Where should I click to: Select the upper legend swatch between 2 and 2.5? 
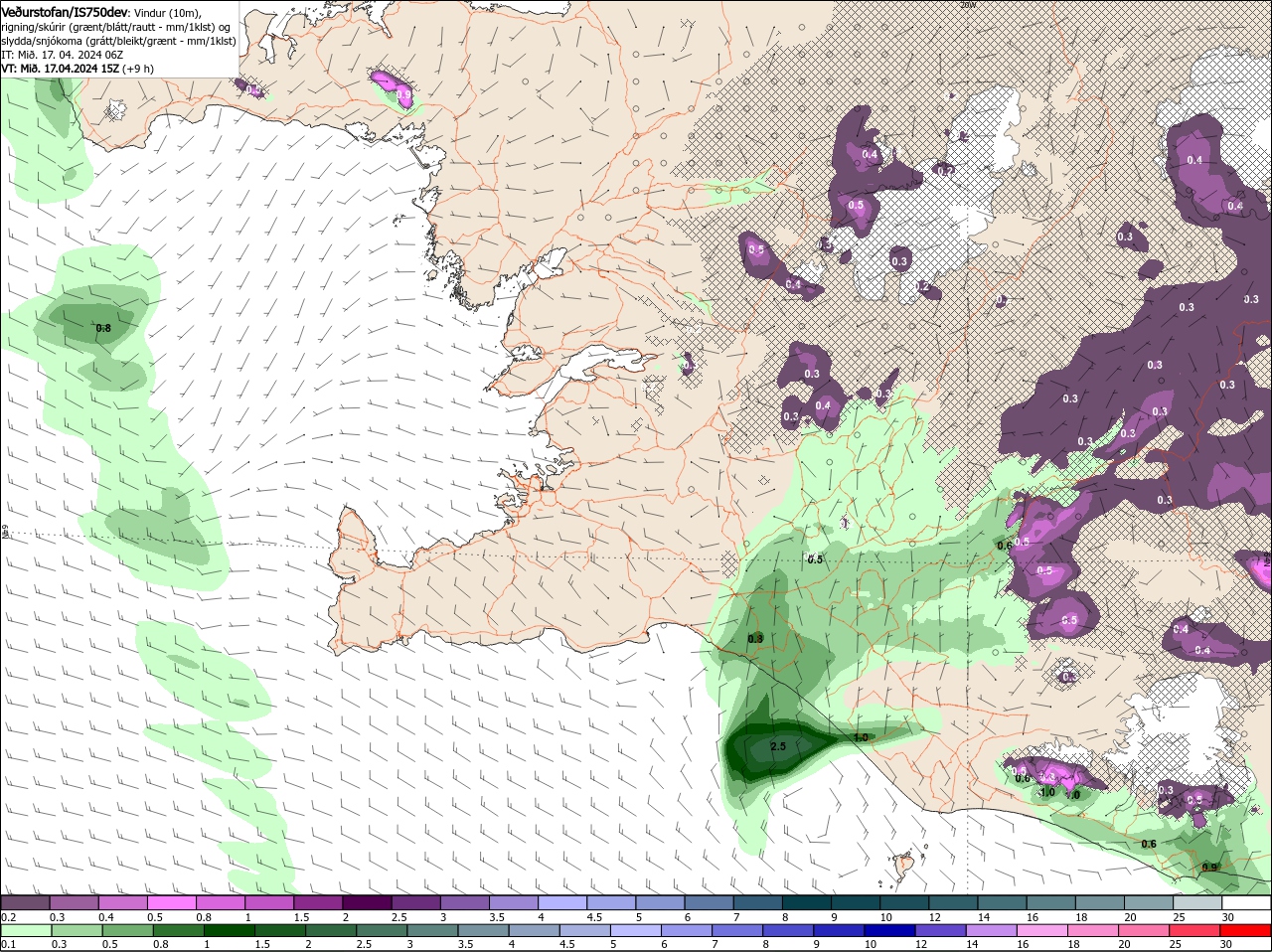[x=368, y=902]
